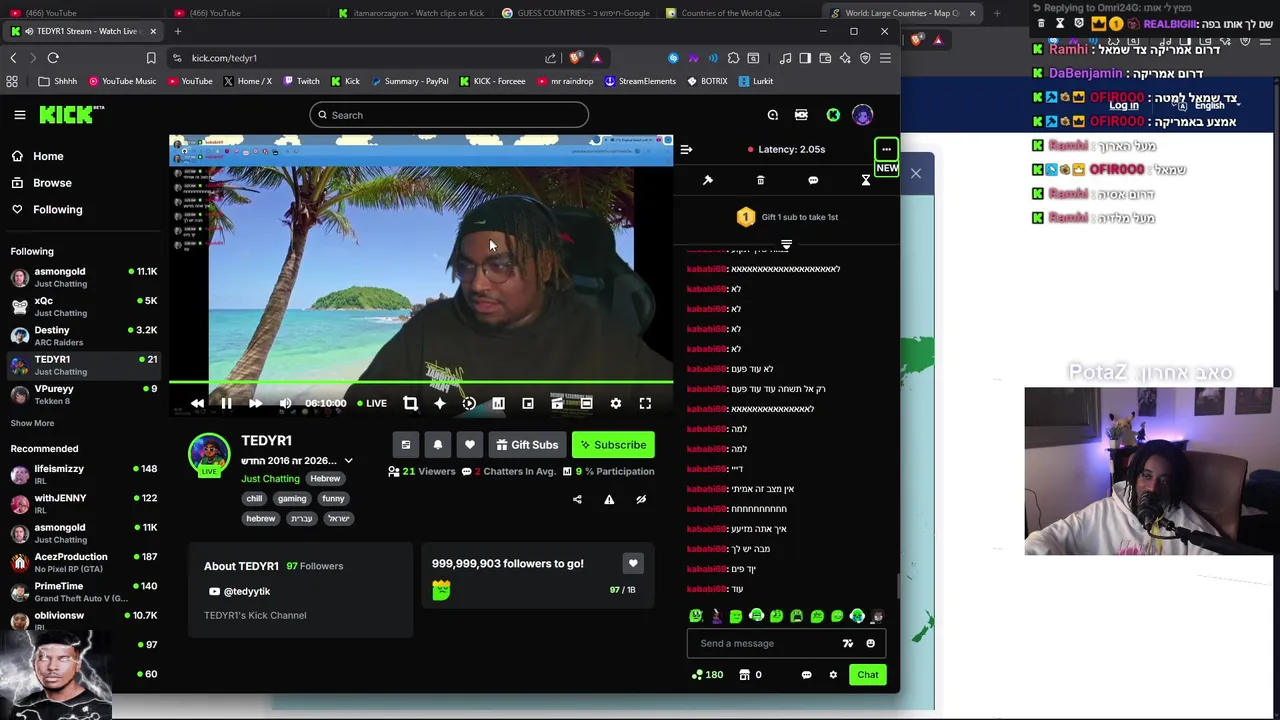This screenshot has width=1280, height=720.
Task: Toggle picture-in-picture mode in player
Action: click(528, 403)
